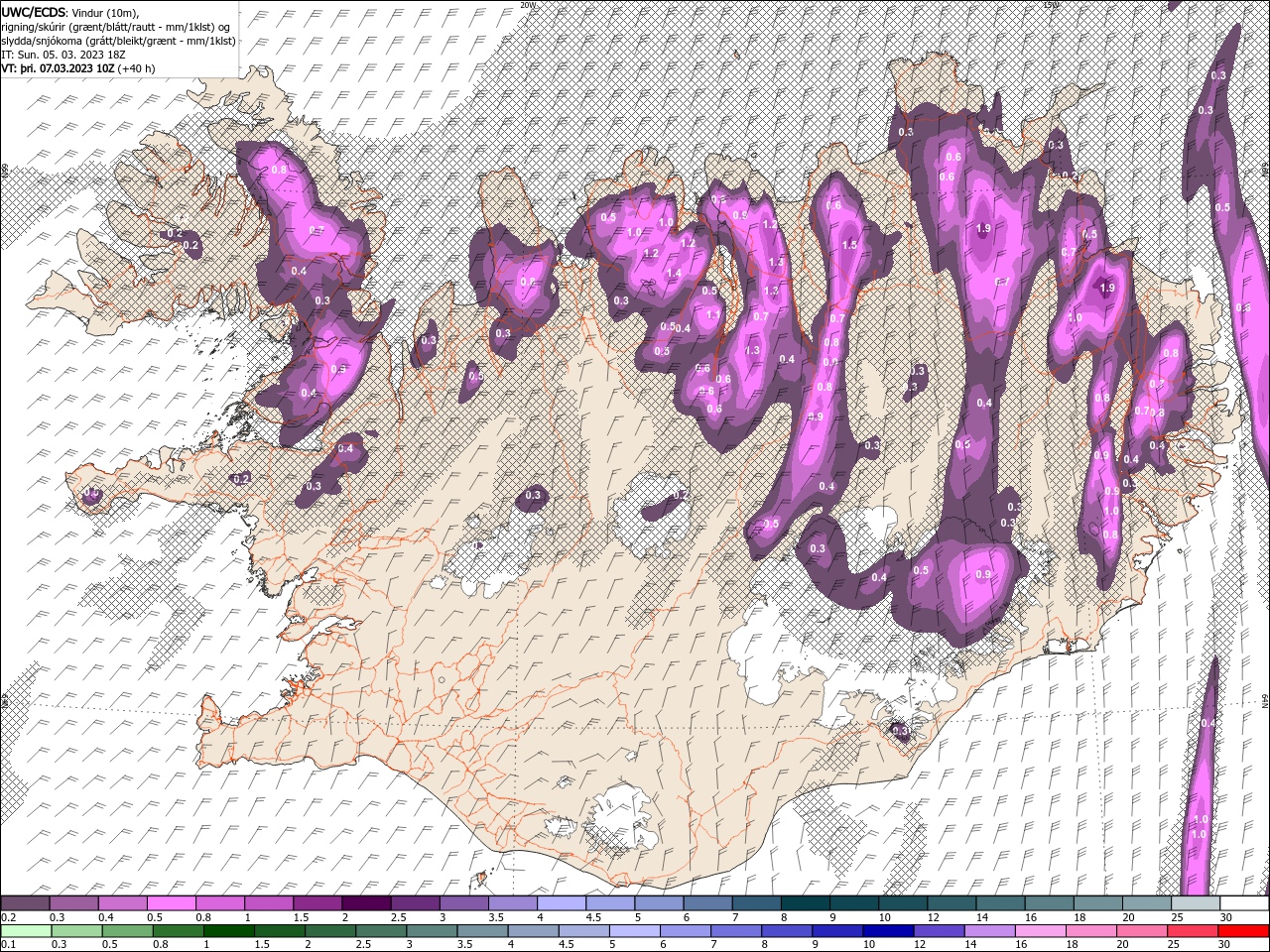Click the 1.4 snowfall value on the map
Image resolution: width=1270 pixels, height=952 pixels.
[674, 274]
